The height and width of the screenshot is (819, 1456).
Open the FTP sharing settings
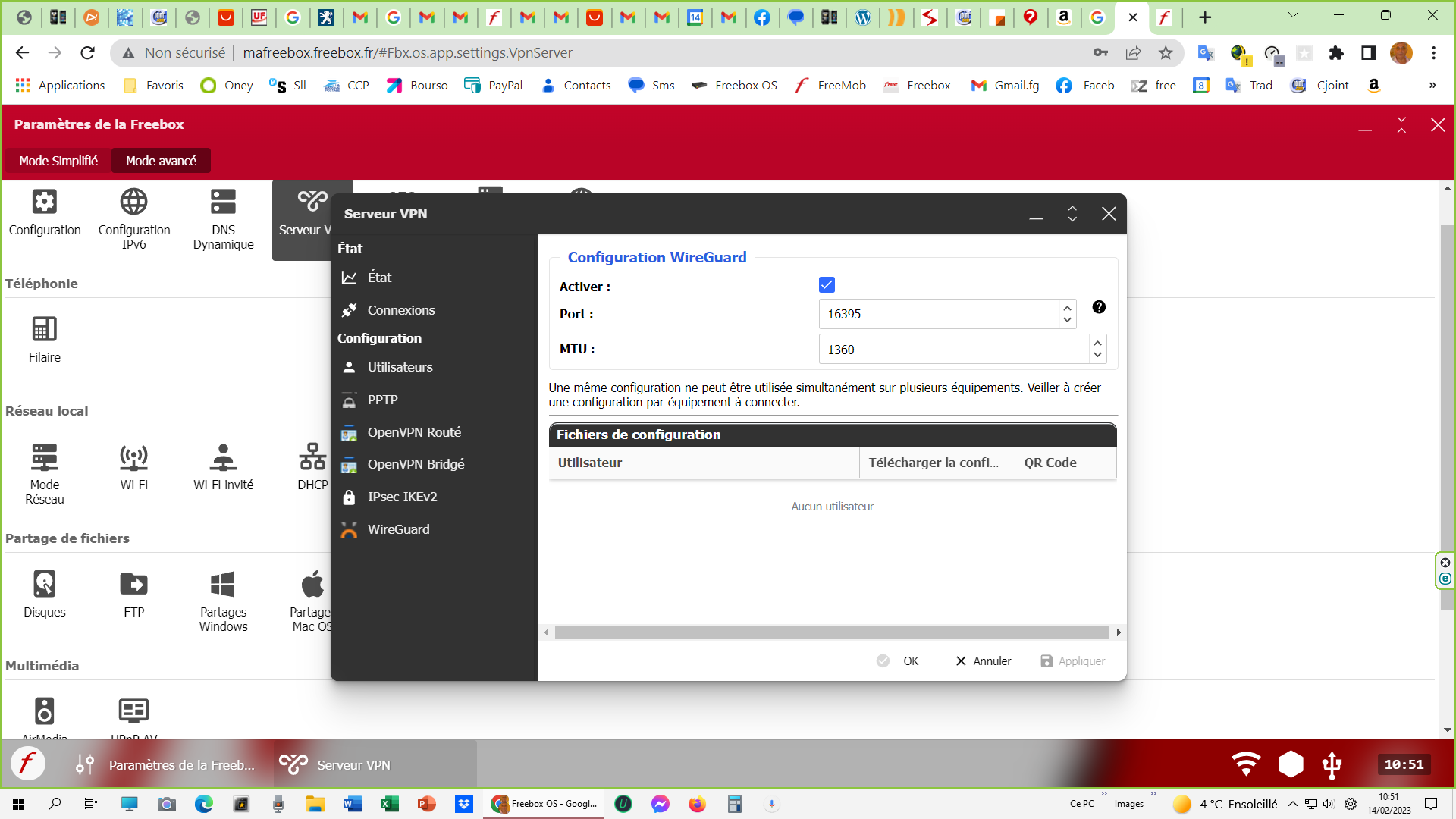tap(134, 595)
